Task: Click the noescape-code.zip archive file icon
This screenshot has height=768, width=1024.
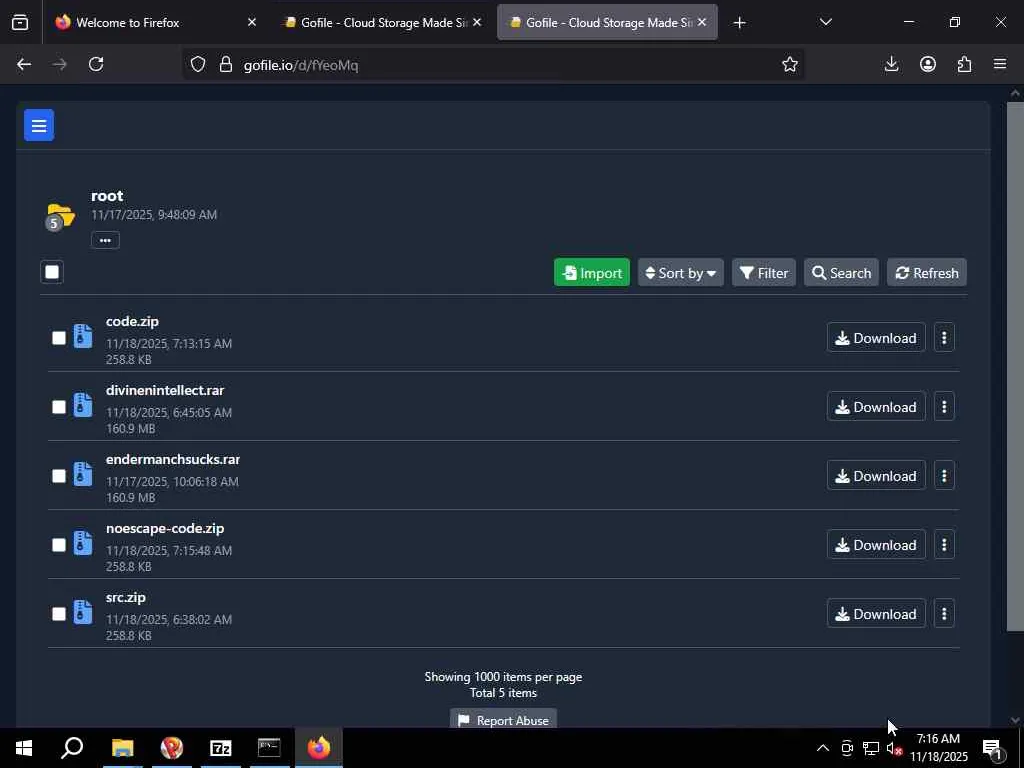Action: click(x=82, y=543)
